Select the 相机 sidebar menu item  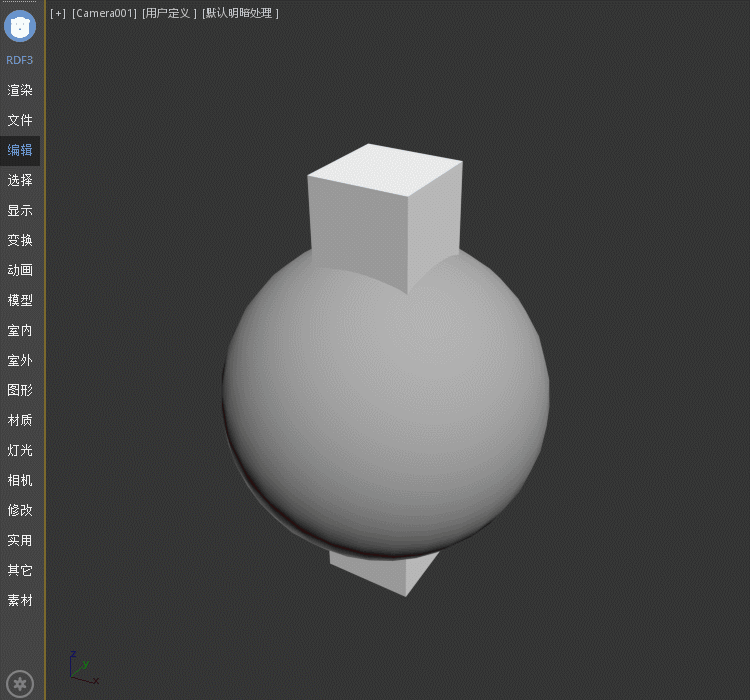coord(20,480)
